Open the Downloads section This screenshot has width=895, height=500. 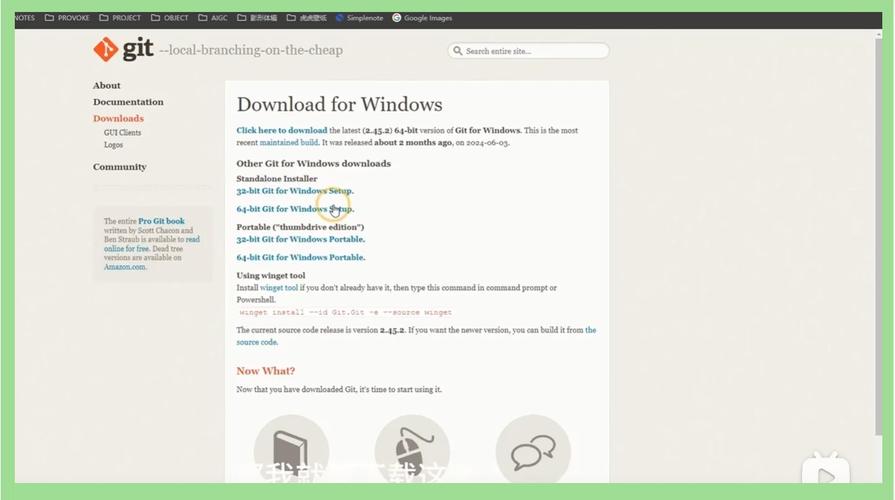click(x=118, y=119)
